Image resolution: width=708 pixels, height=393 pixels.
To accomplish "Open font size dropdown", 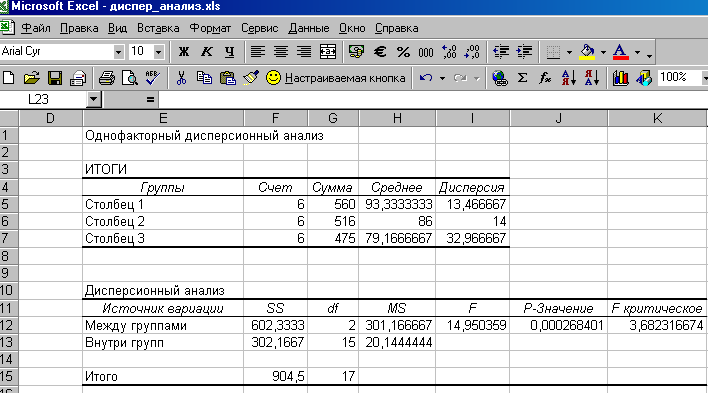I will pyautogui.click(x=158, y=52).
